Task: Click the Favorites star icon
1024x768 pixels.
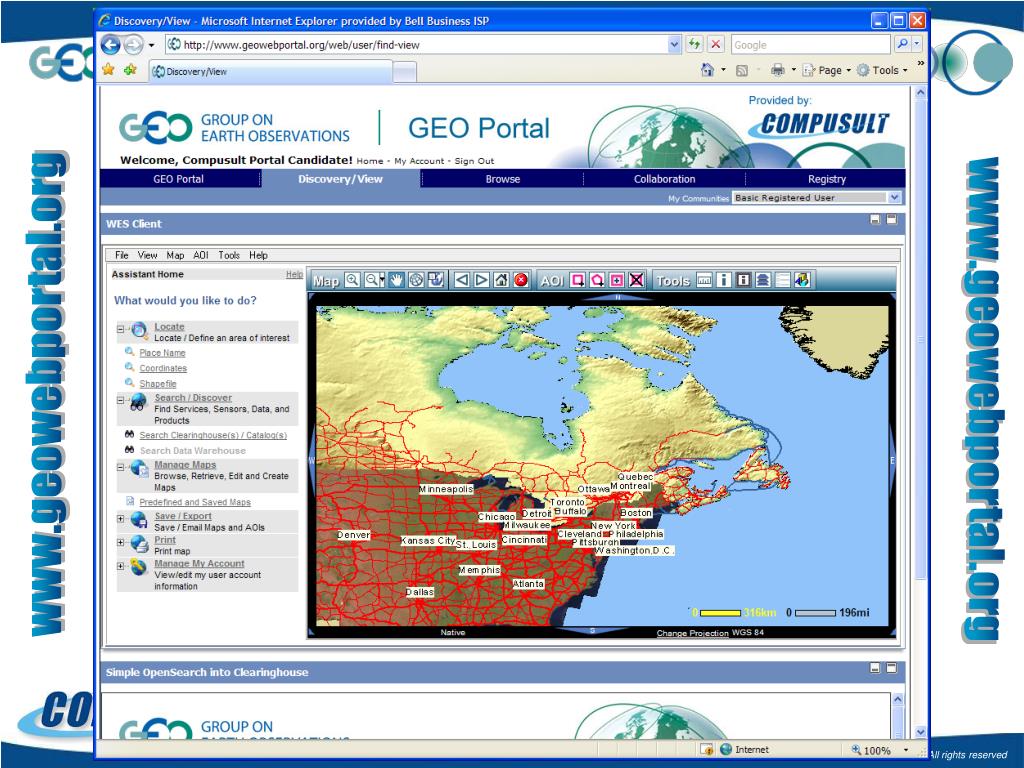Action: [x=108, y=69]
